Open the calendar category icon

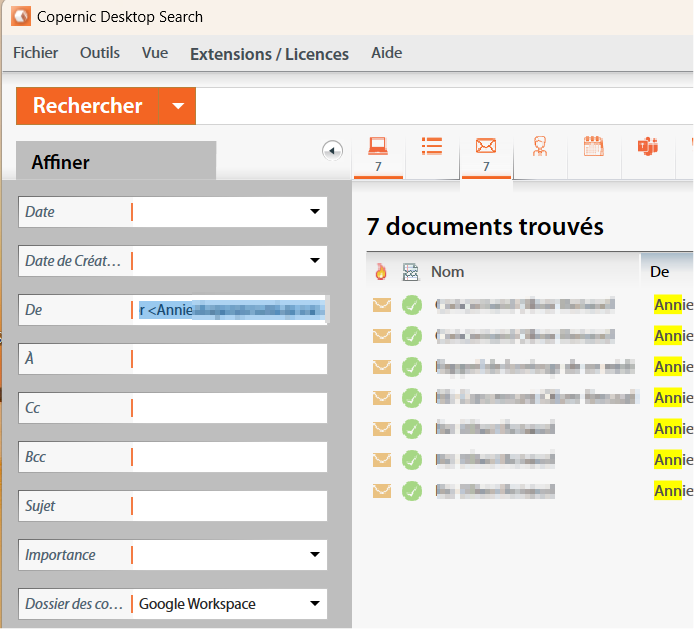click(594, 147)
